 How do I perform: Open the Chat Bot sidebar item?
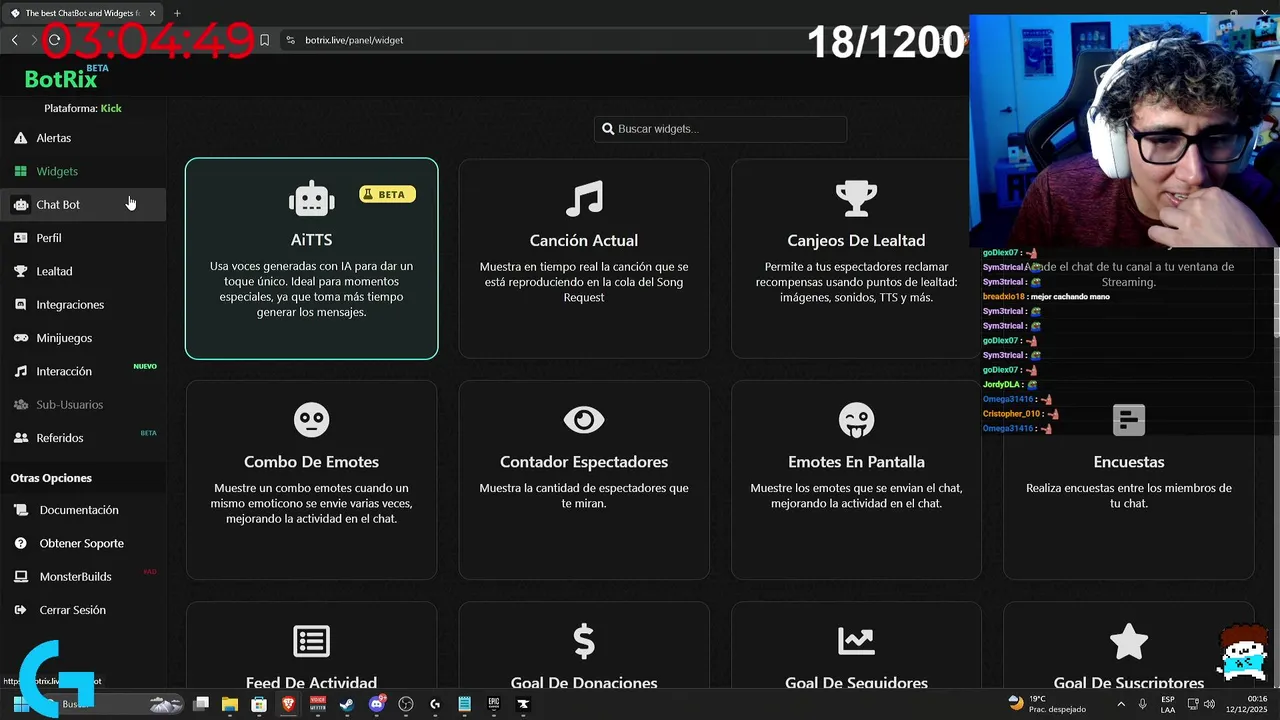(x=82, y=204)
